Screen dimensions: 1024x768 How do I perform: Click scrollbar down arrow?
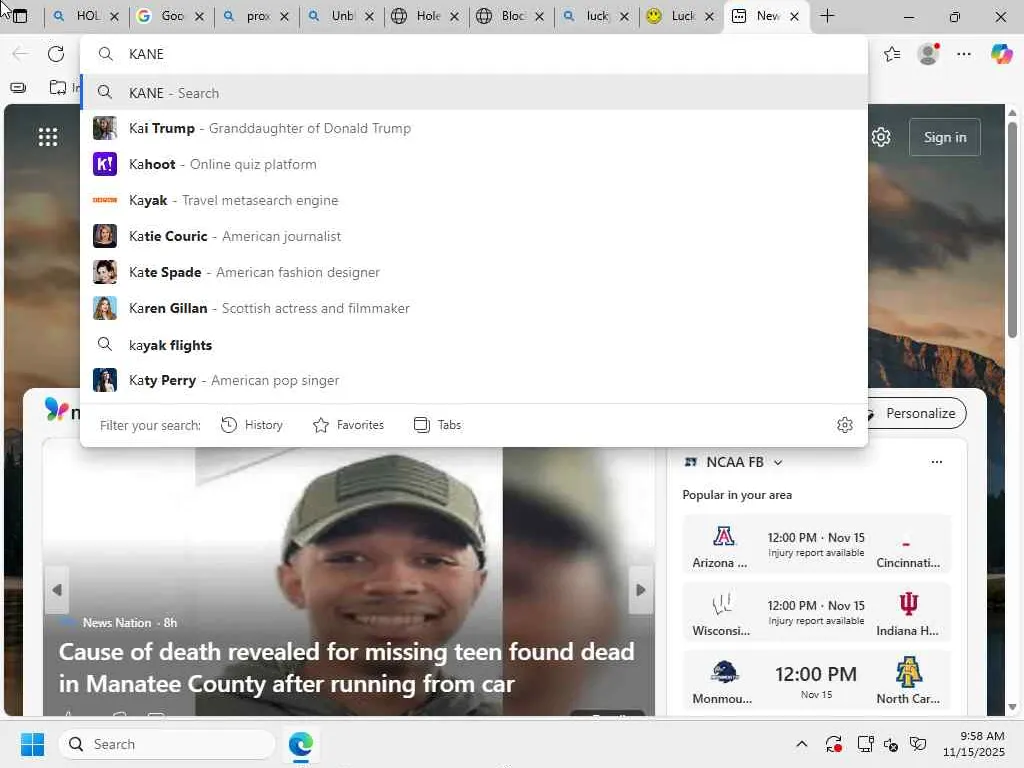coord(1012,707)
